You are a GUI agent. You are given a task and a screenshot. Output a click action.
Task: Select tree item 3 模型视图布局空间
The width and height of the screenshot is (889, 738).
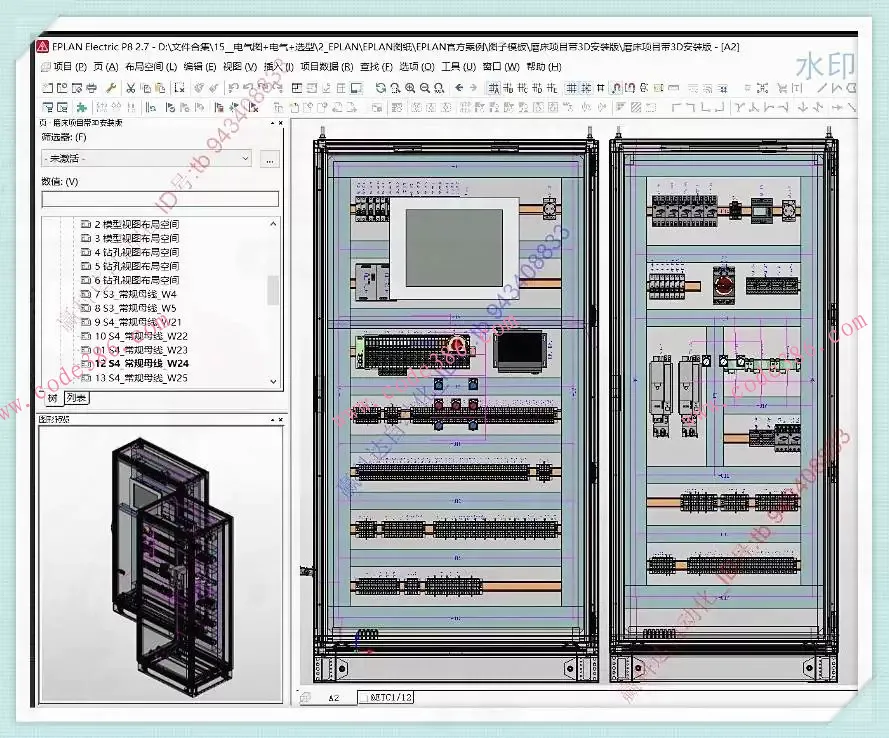tap(136, 239)
